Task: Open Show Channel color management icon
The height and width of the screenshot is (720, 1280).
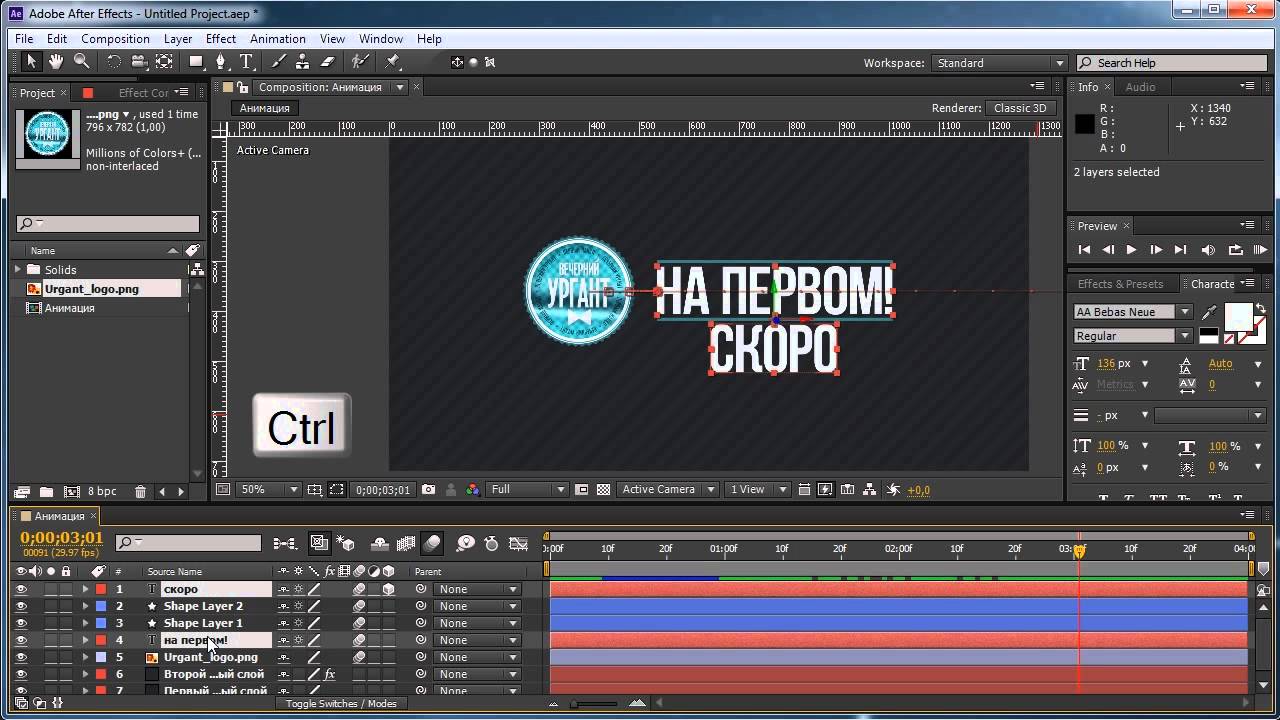Action: [x=473, y=490]
